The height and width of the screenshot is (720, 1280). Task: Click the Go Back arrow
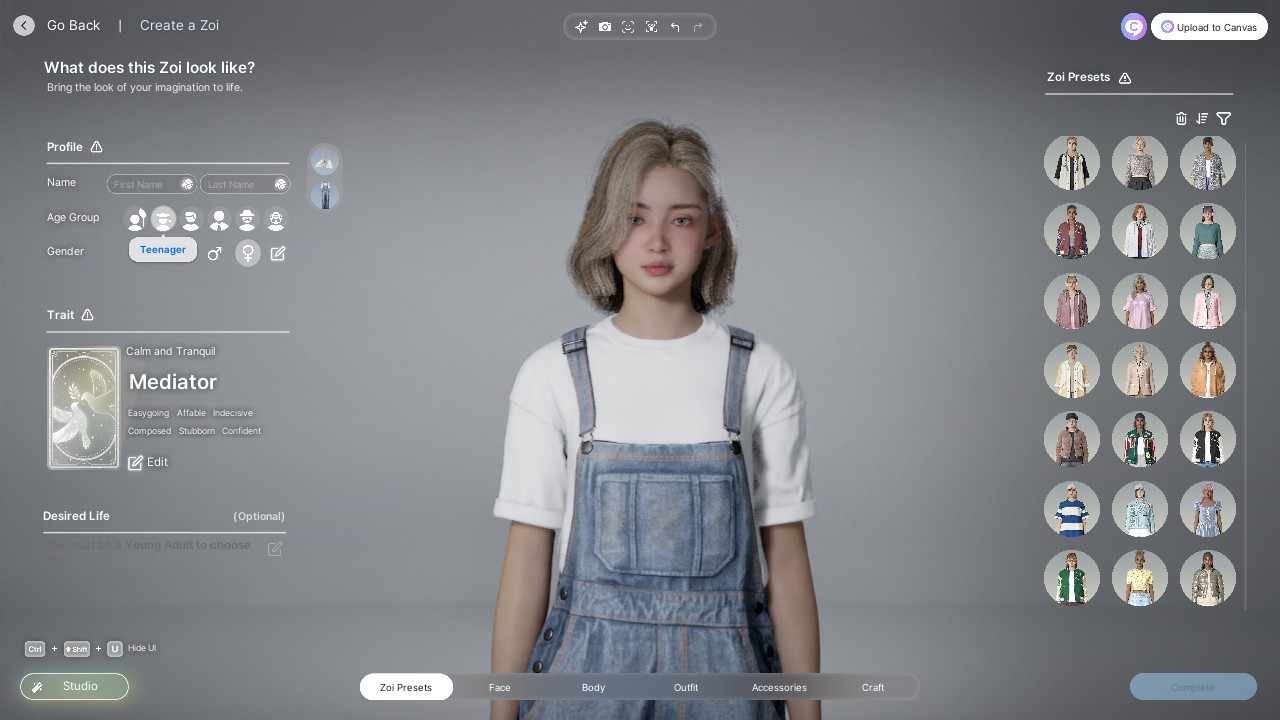24,26
